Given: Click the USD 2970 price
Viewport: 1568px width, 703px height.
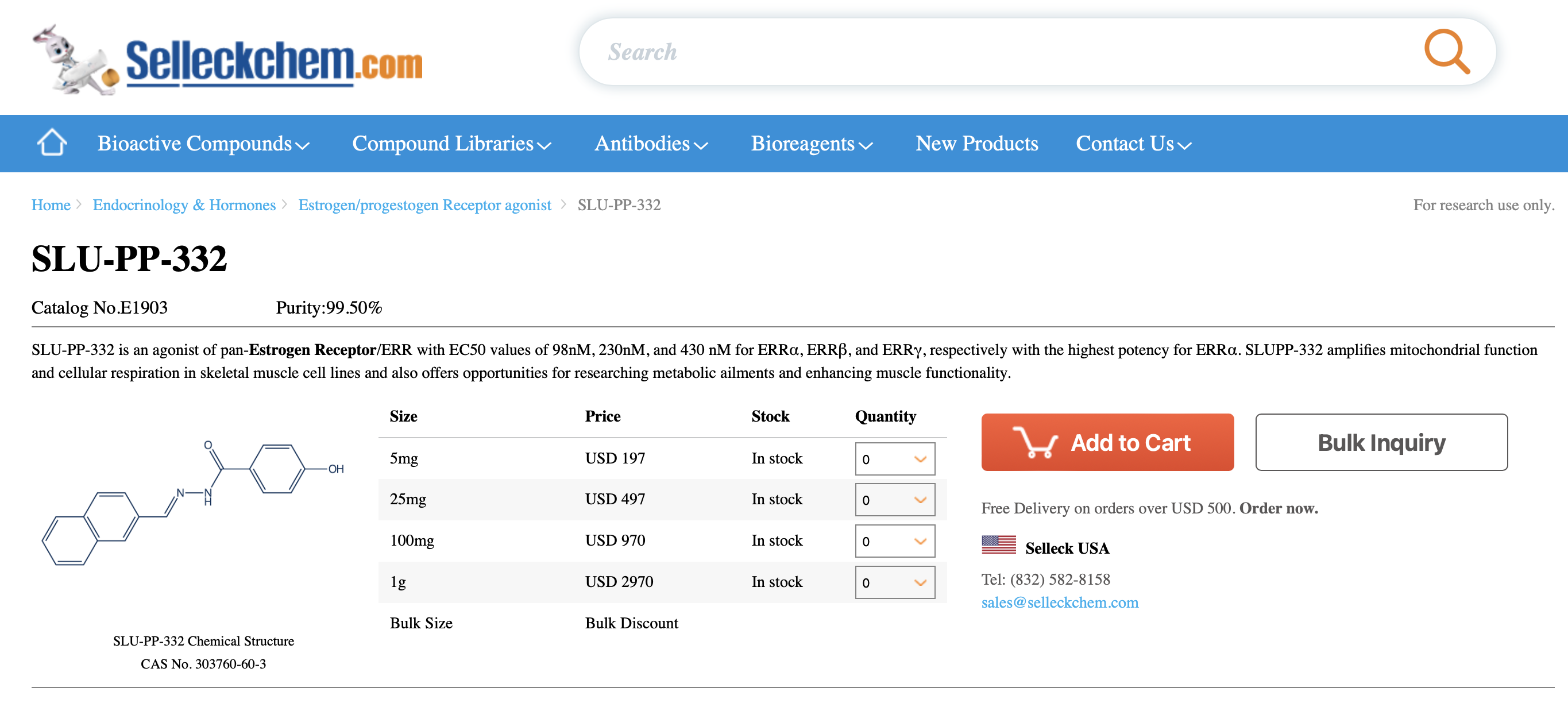Looking at the screenshot, I should [619, 581].
